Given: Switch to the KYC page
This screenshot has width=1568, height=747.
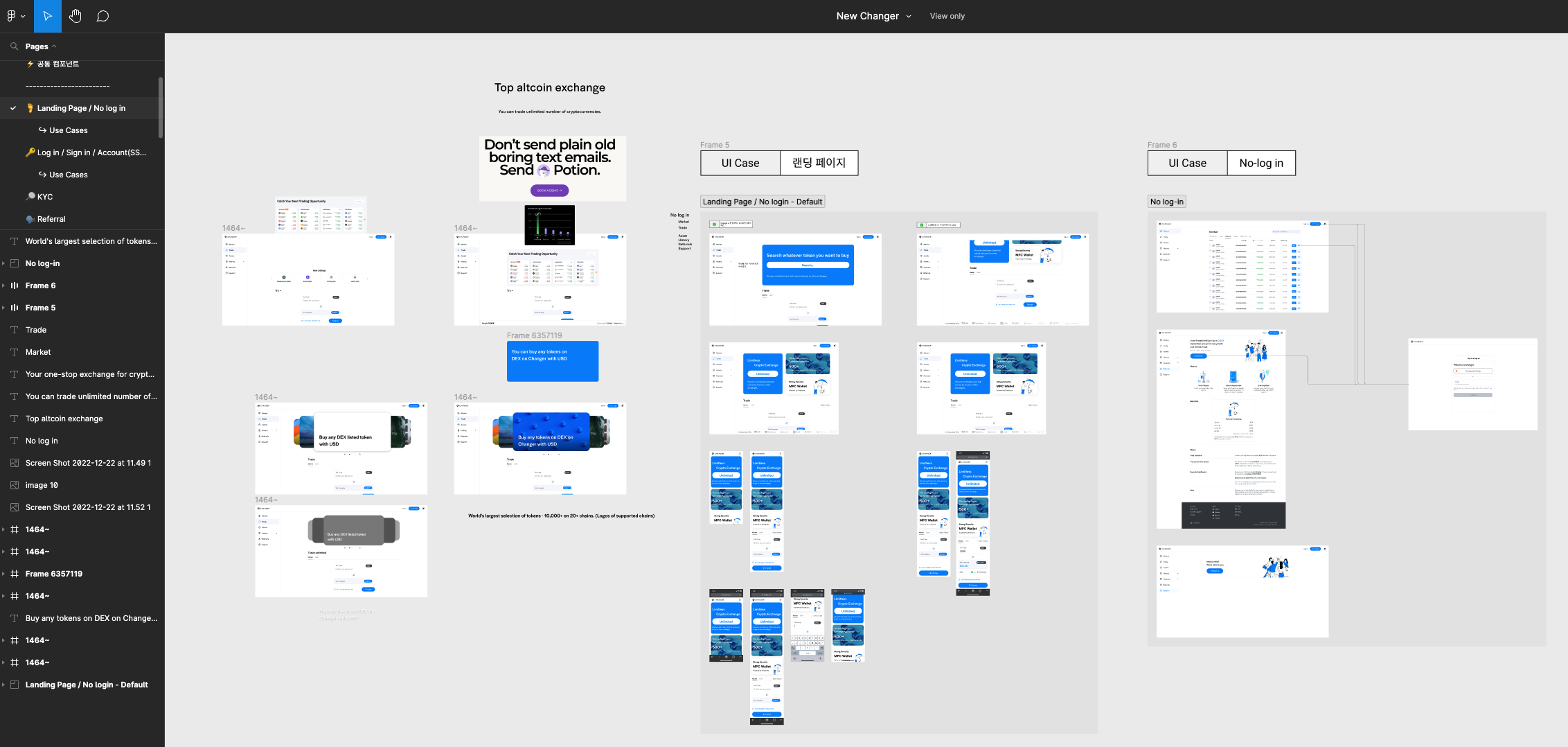Looking at the screenshot, I should click(x=44, y=197).
